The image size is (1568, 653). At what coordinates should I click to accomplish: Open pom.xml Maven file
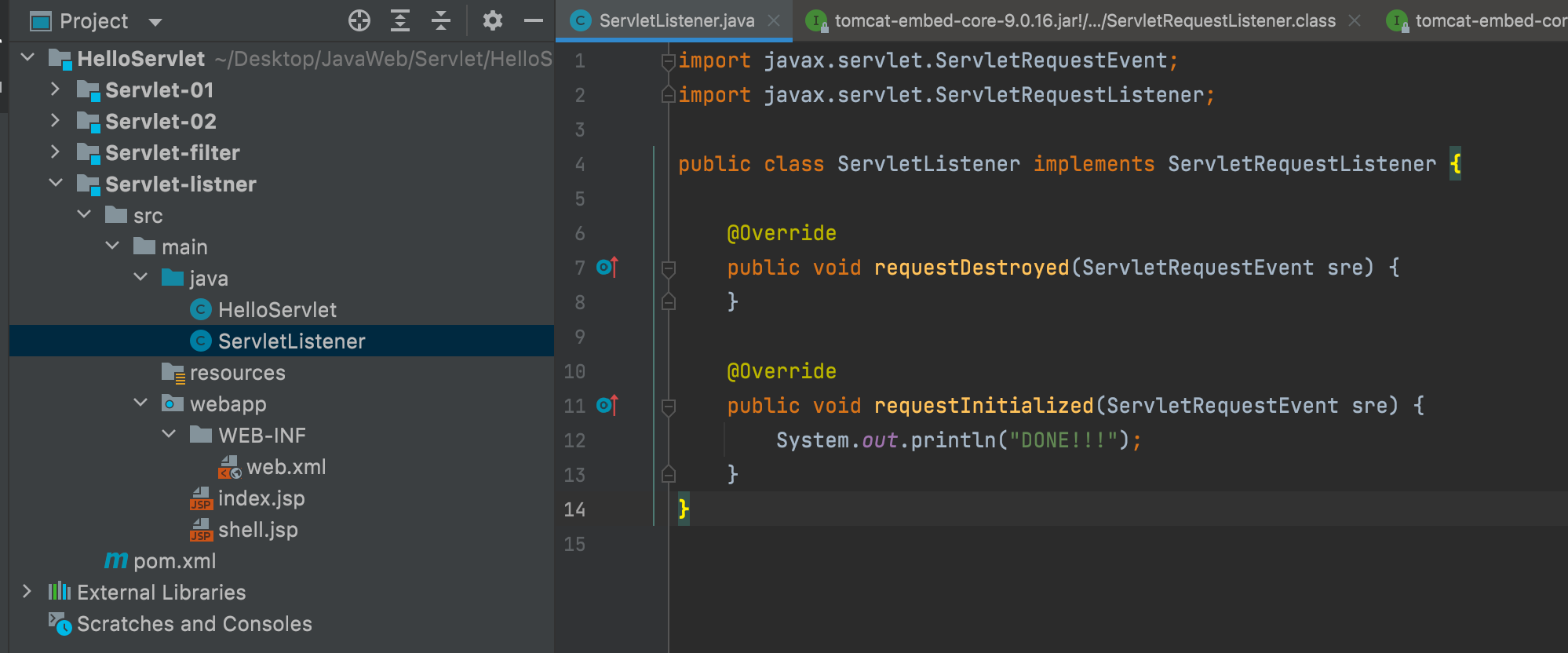coord(174,561)
